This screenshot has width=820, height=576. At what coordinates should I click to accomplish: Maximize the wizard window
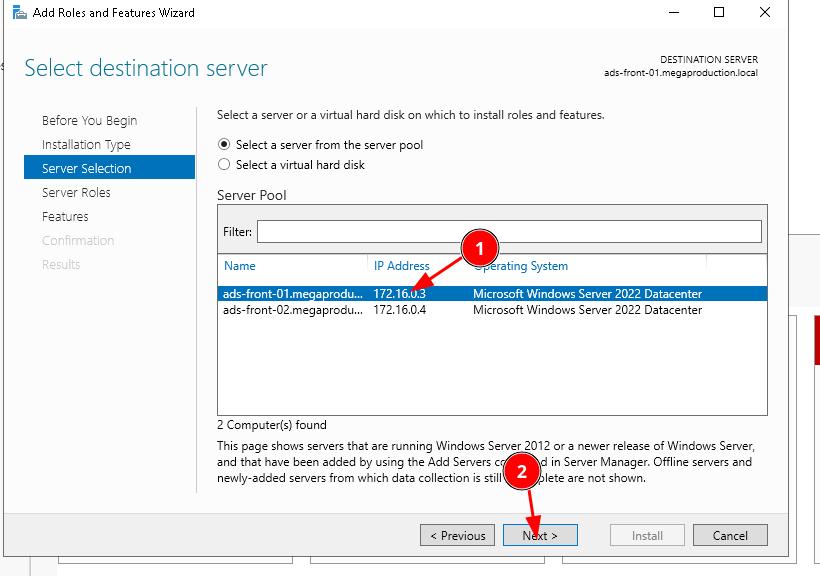click(x=719, y=13)
